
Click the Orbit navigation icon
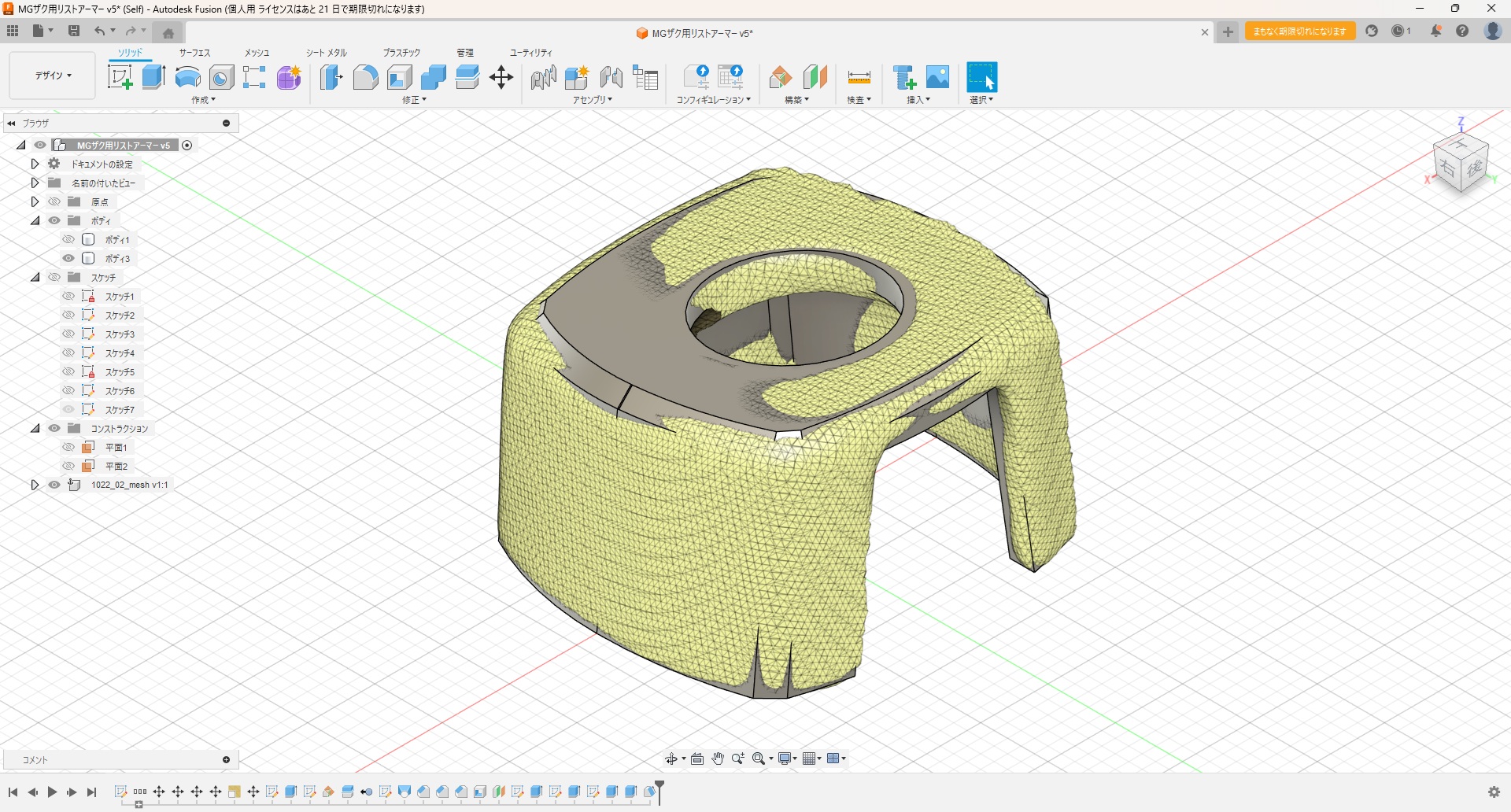(x=671, y=758)
